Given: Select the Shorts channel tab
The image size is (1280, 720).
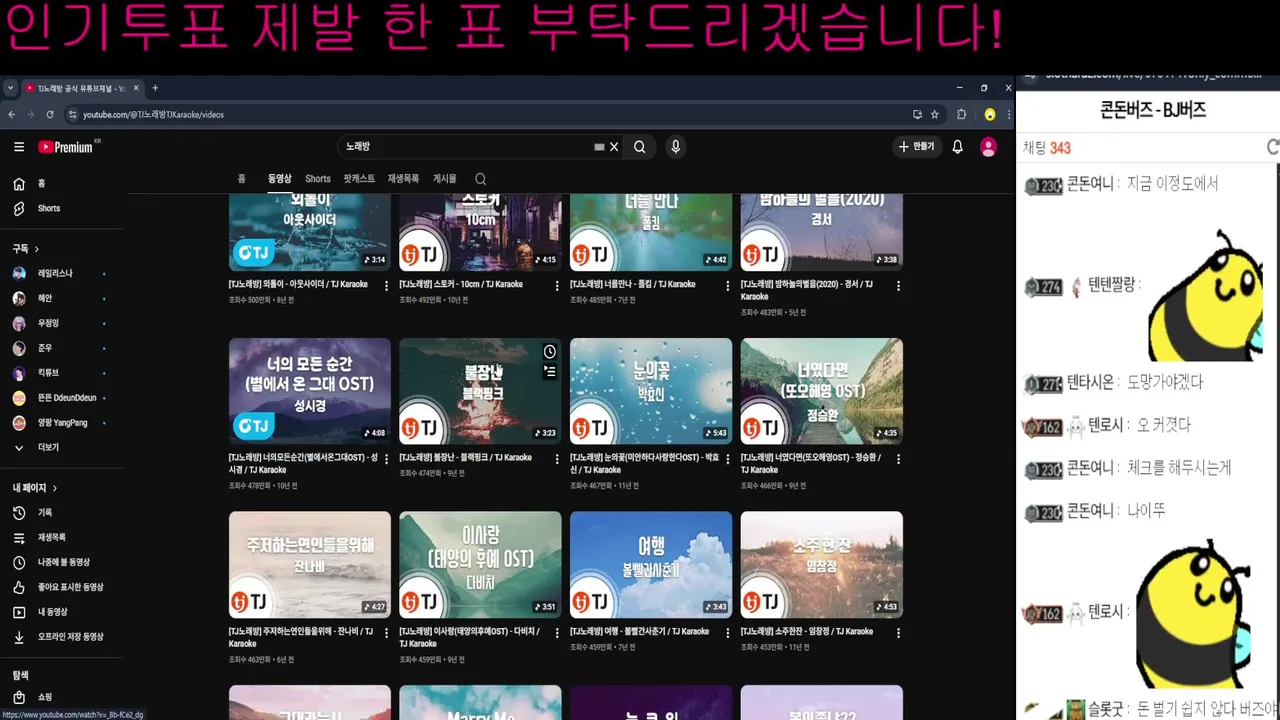Looking at the screenshot, I should [x=318, y=179].
